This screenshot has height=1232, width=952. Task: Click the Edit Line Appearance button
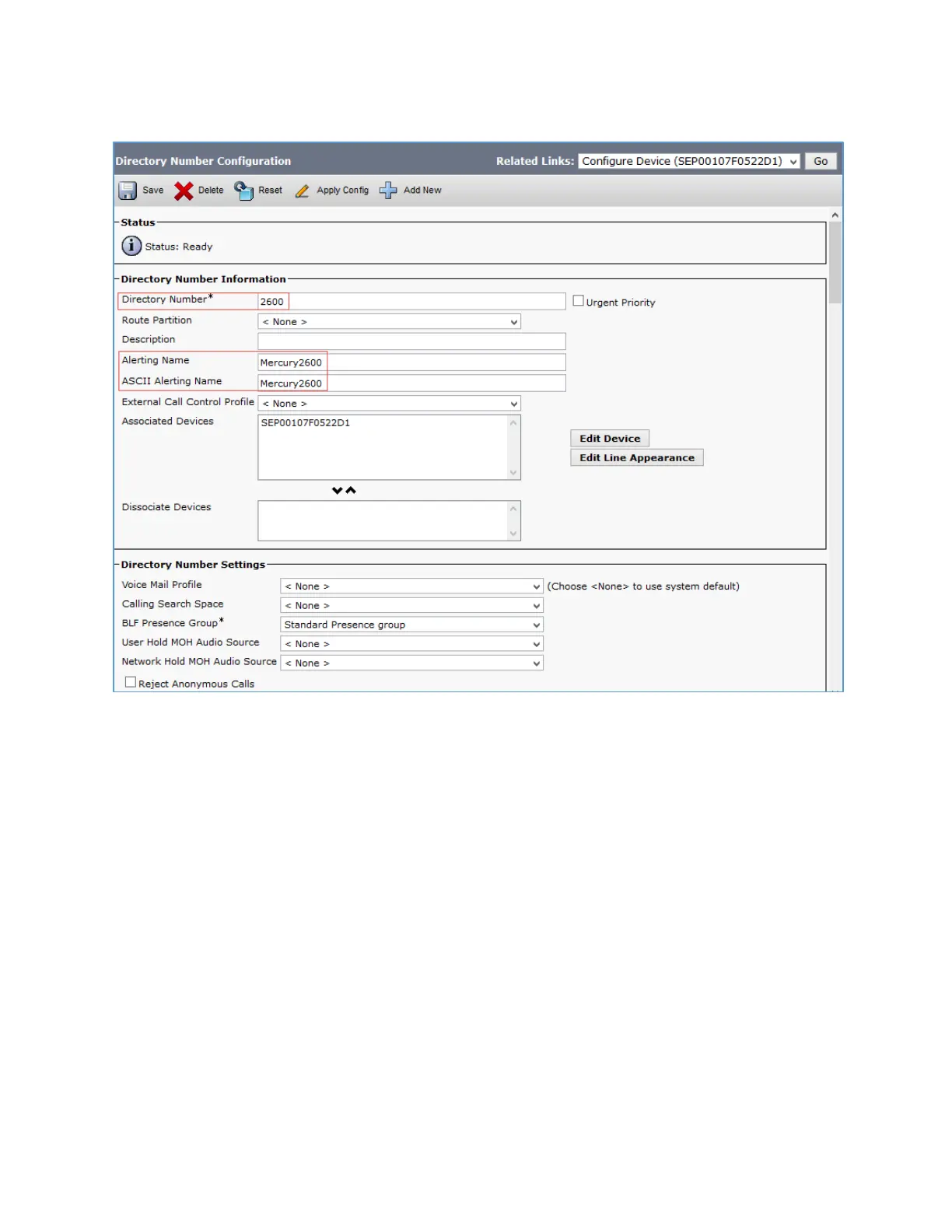click(637, 458)
